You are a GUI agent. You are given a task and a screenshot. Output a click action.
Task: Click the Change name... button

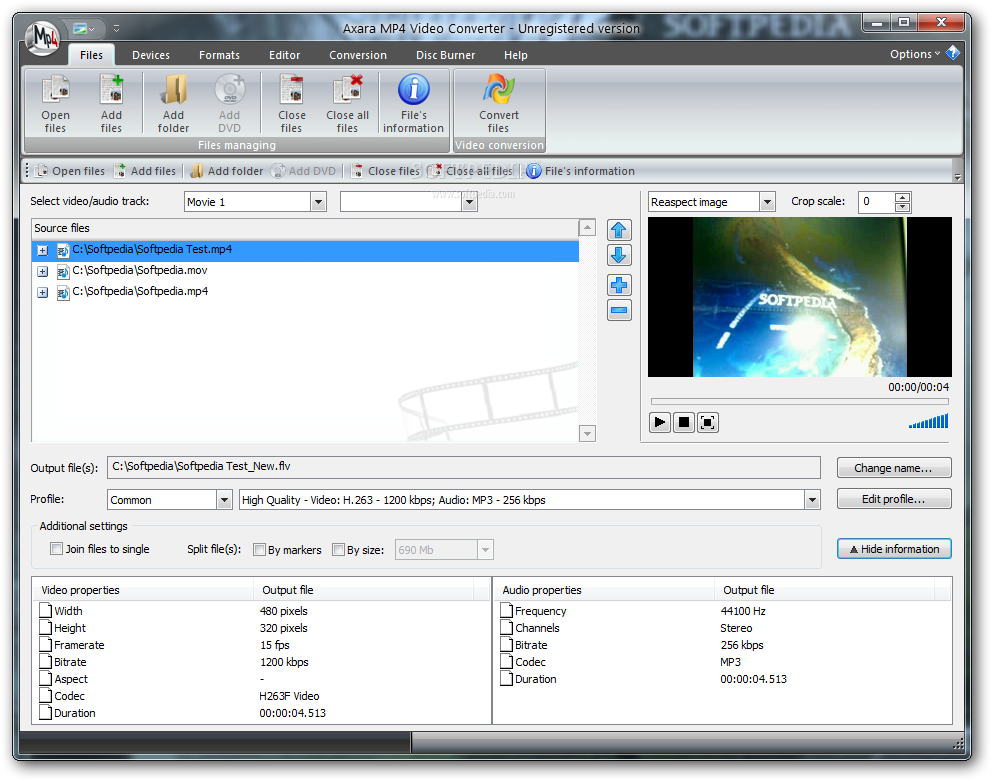(x=893, y=468)
